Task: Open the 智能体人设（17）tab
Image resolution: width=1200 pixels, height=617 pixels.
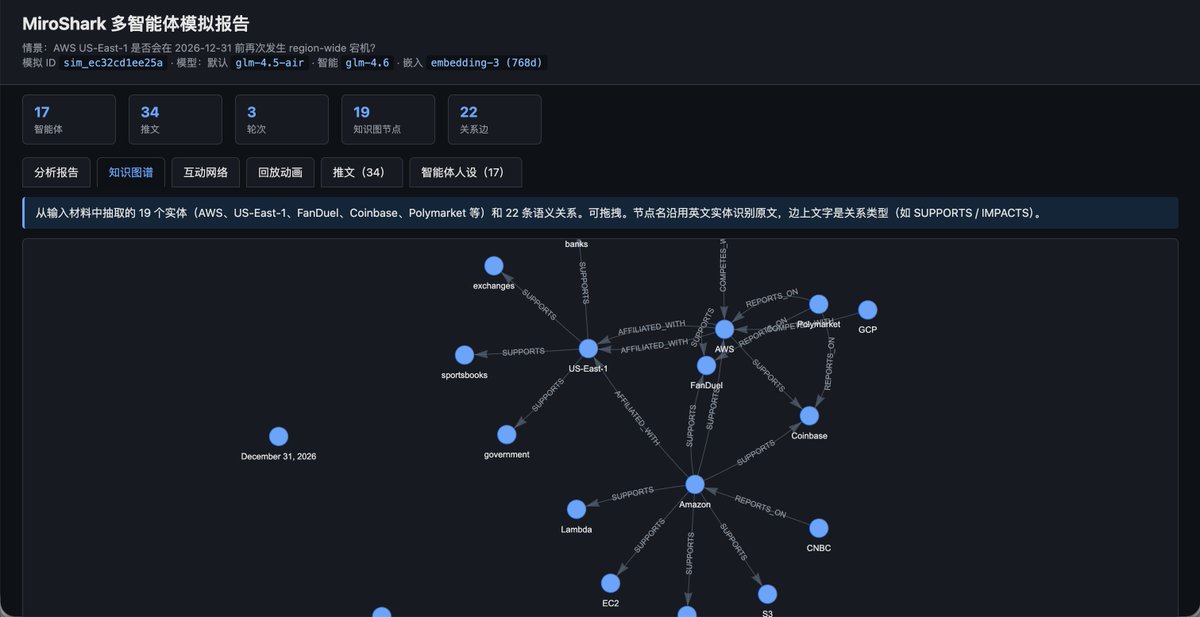Action: click(x=465, y=172)
